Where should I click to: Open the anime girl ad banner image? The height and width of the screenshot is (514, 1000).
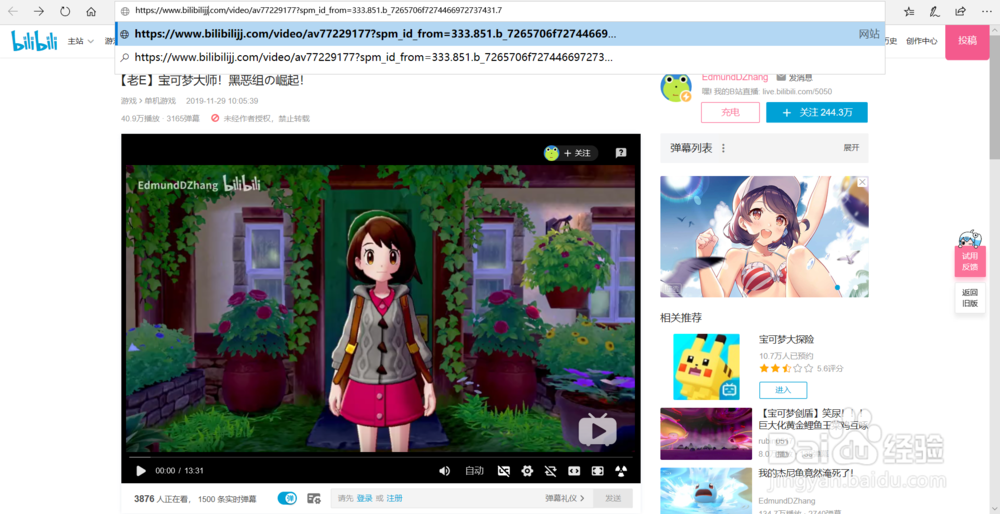point(764,237)
